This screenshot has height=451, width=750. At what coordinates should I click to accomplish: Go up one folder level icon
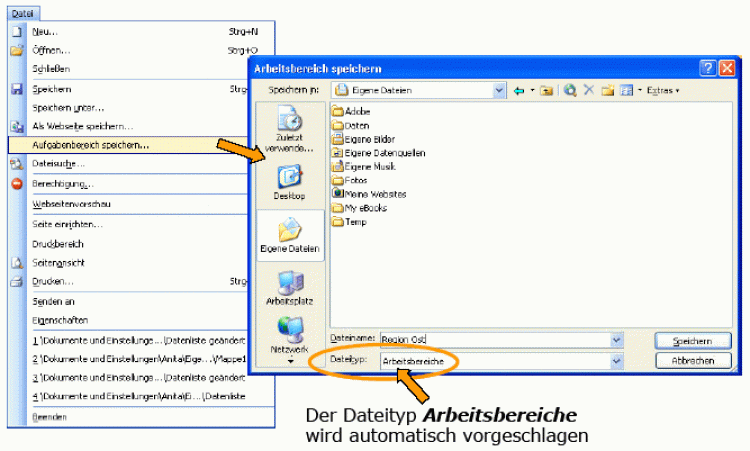pyautogui.click(x=547, y=91)
